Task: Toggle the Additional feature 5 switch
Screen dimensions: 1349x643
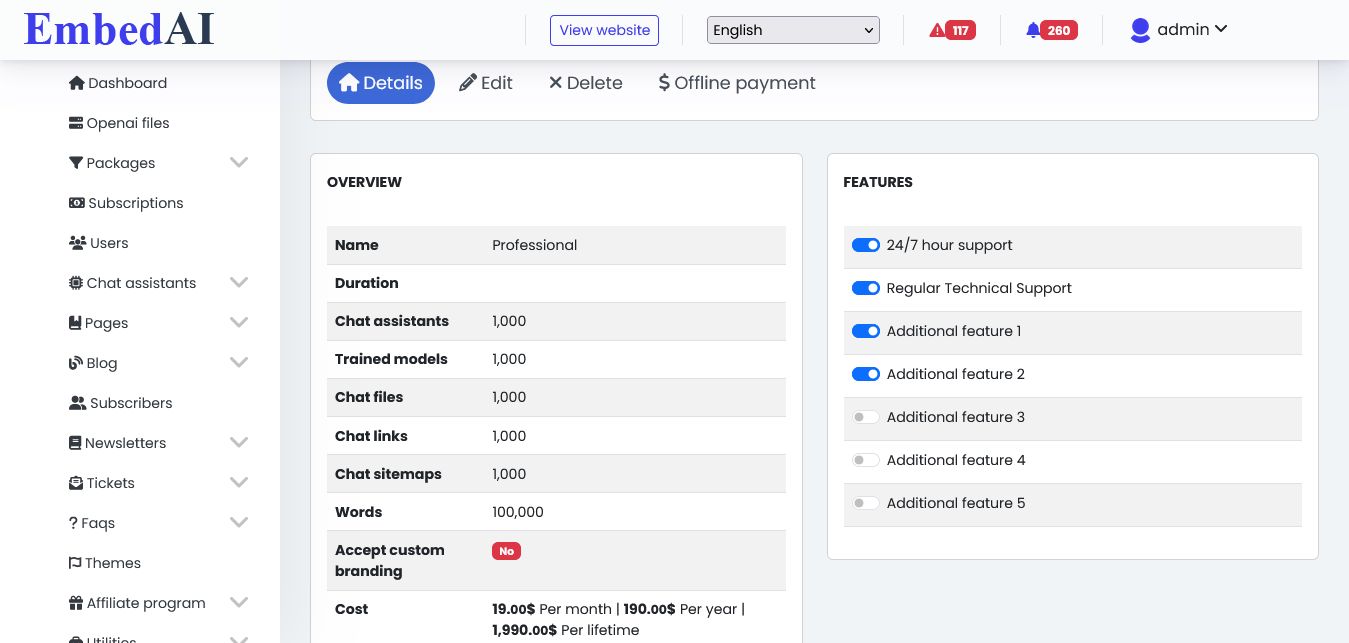Action: click(865, 503)
